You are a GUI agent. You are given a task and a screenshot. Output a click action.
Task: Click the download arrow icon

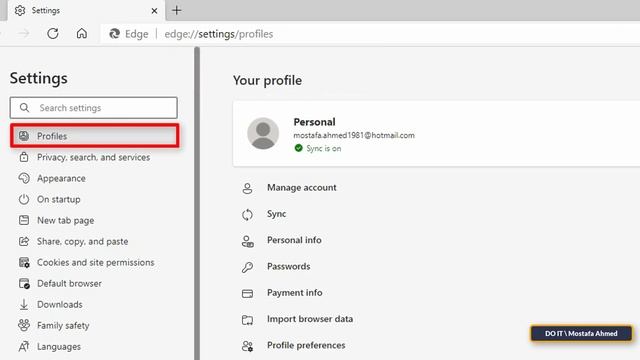pos(24,304)
